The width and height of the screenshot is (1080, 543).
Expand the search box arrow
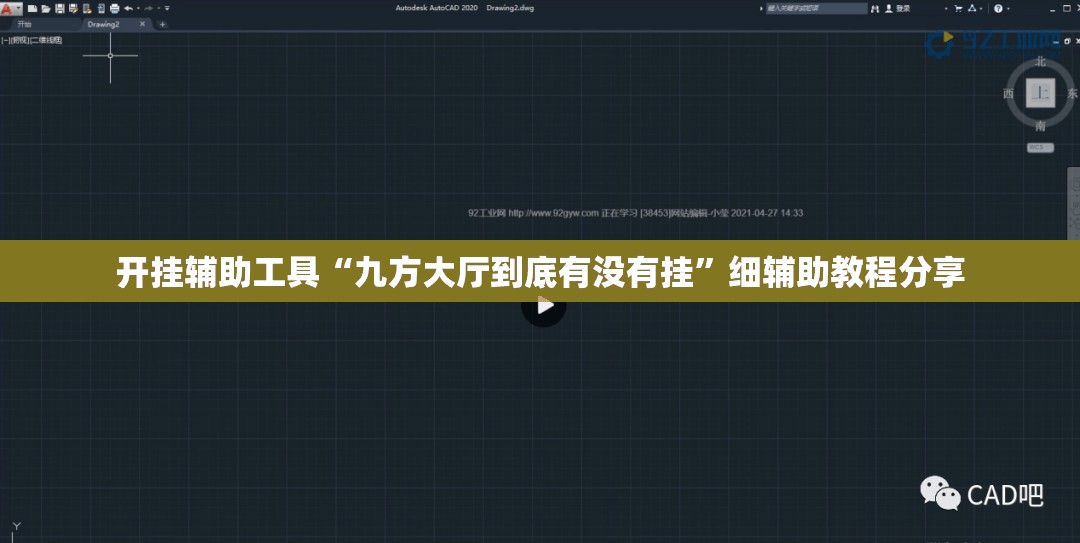click(x=761, y=8)
